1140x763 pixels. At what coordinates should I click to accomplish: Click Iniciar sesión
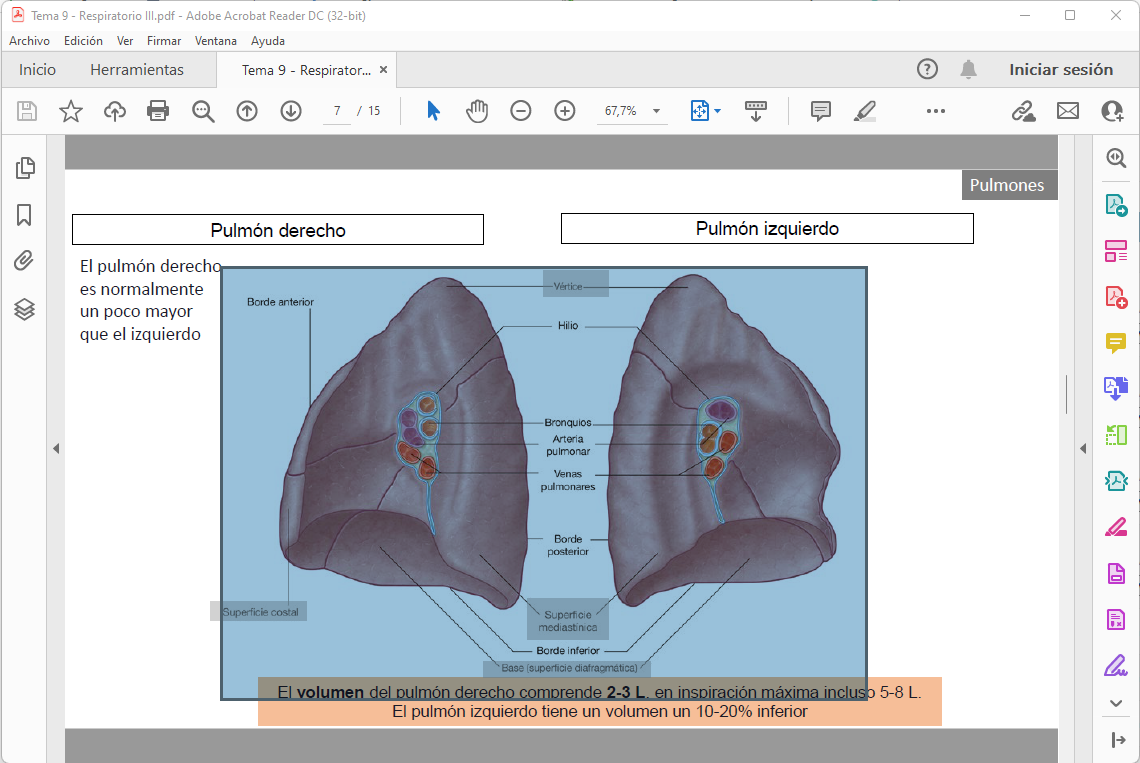pyautogui.click(x=1061, y=70)
